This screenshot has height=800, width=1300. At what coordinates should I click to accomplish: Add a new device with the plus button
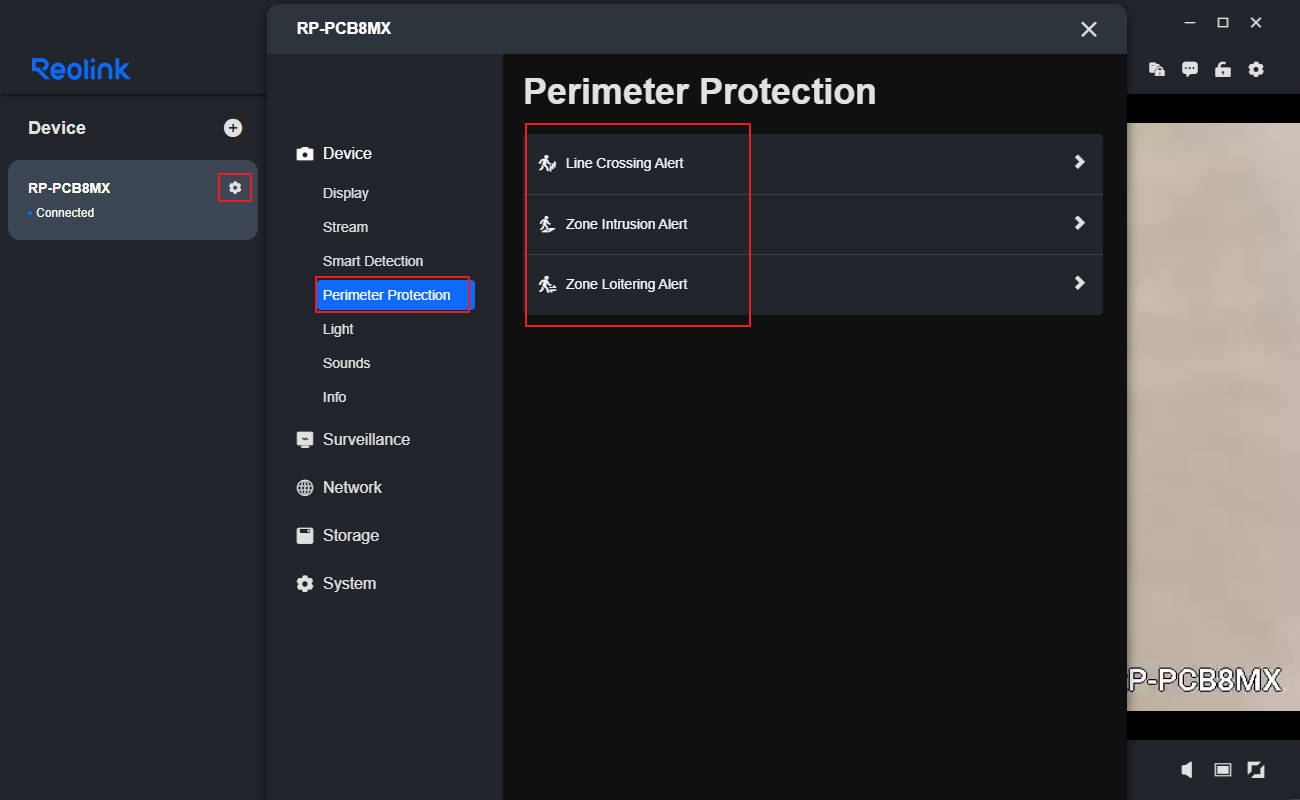233,127
